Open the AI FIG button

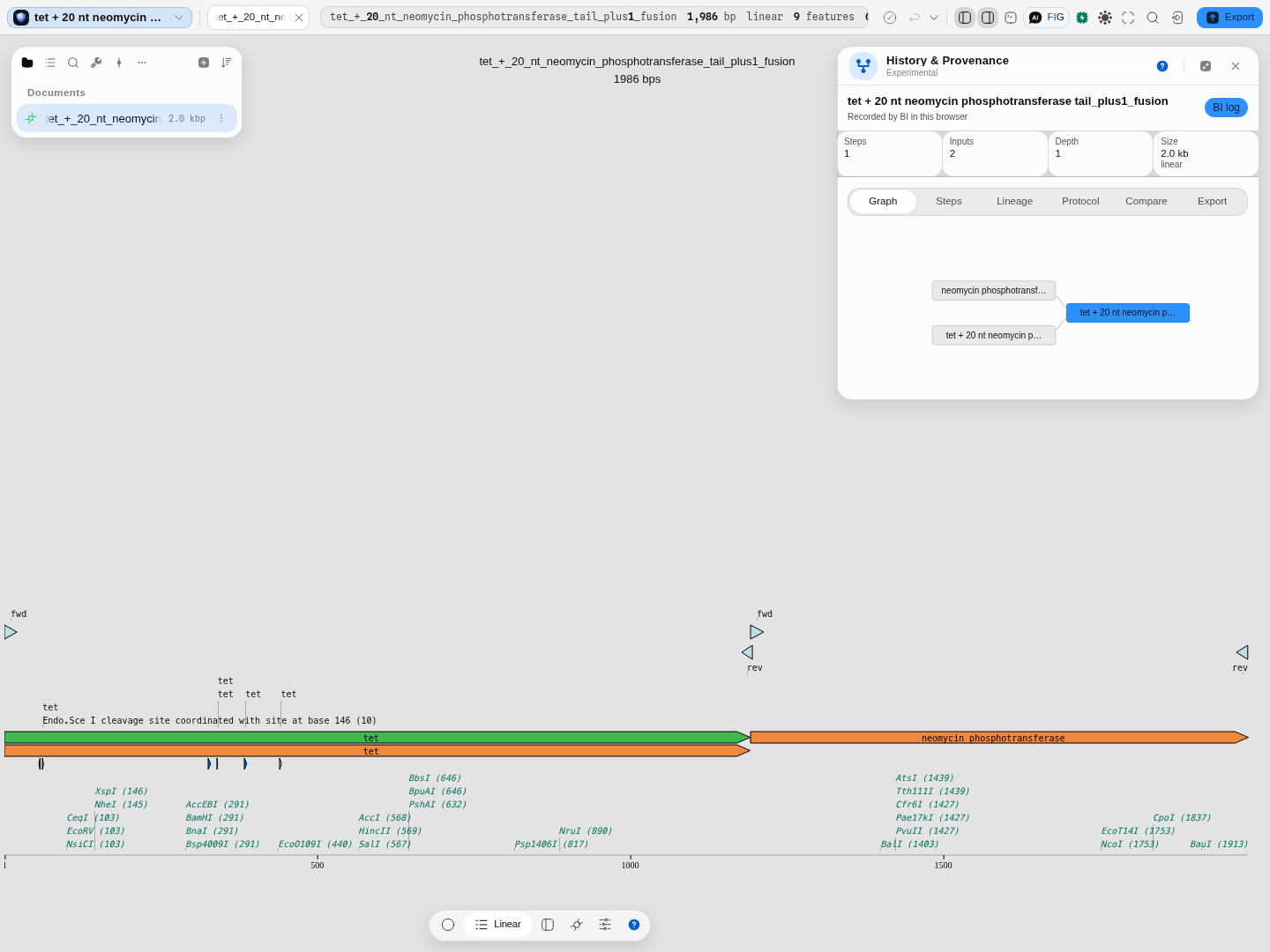pyautogui.click(x=1047, y=18)
